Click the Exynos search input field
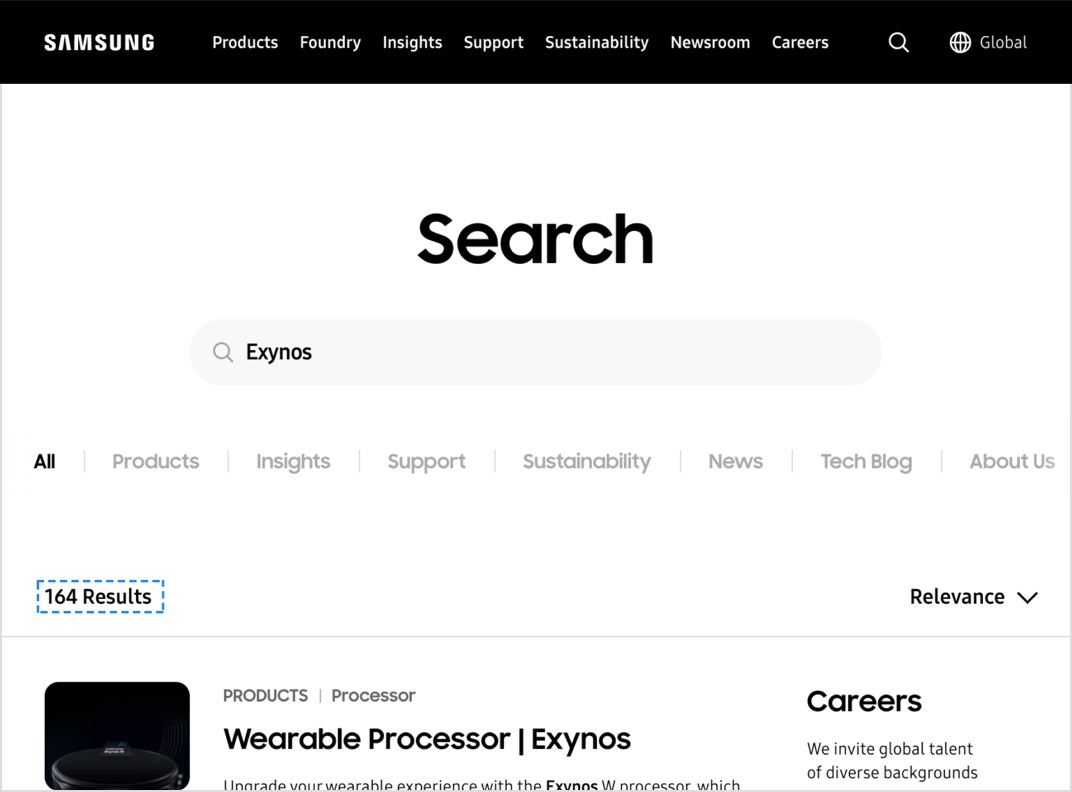 click(550, 352)
